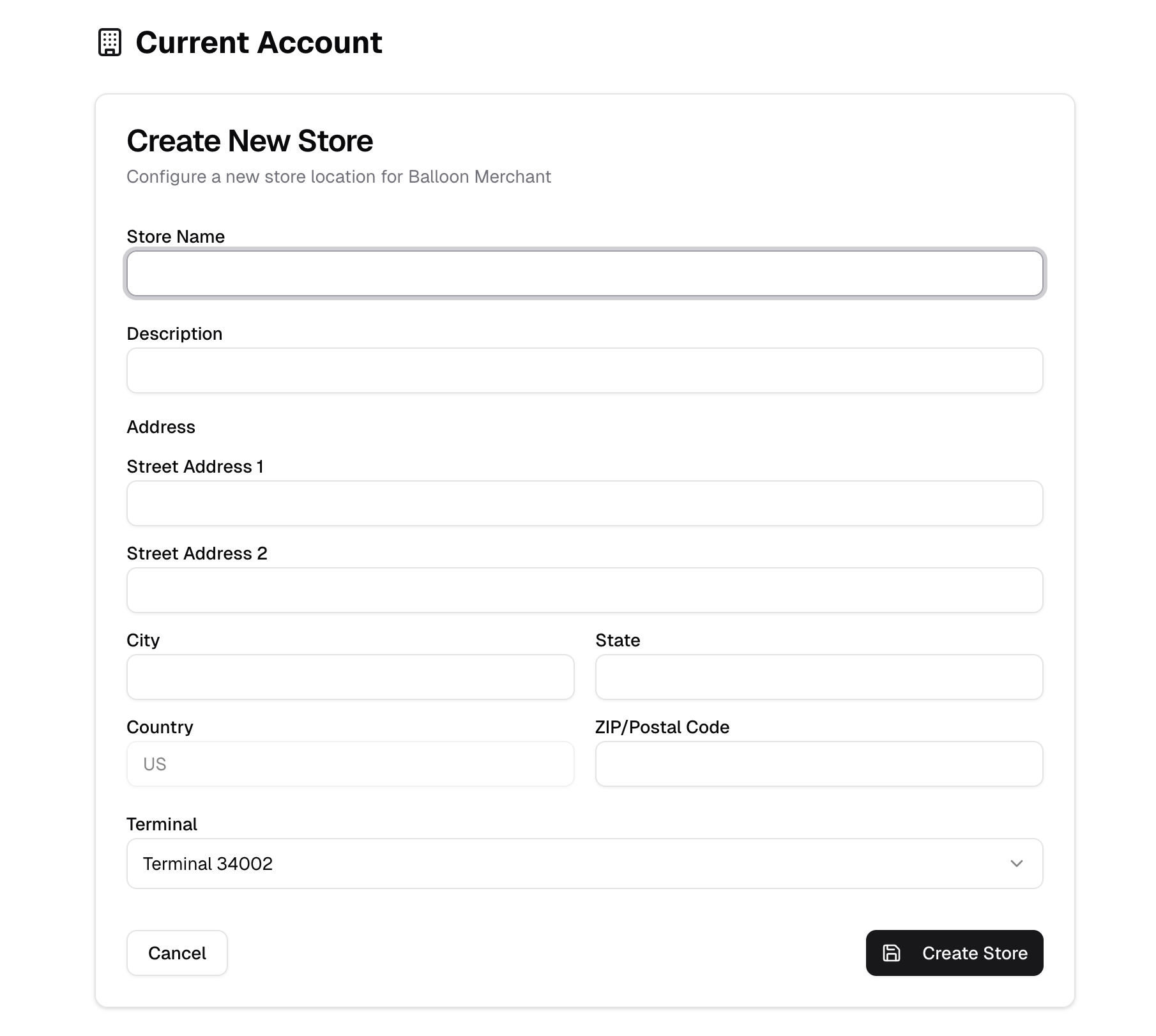Click into the Description text box

(584, 370)
